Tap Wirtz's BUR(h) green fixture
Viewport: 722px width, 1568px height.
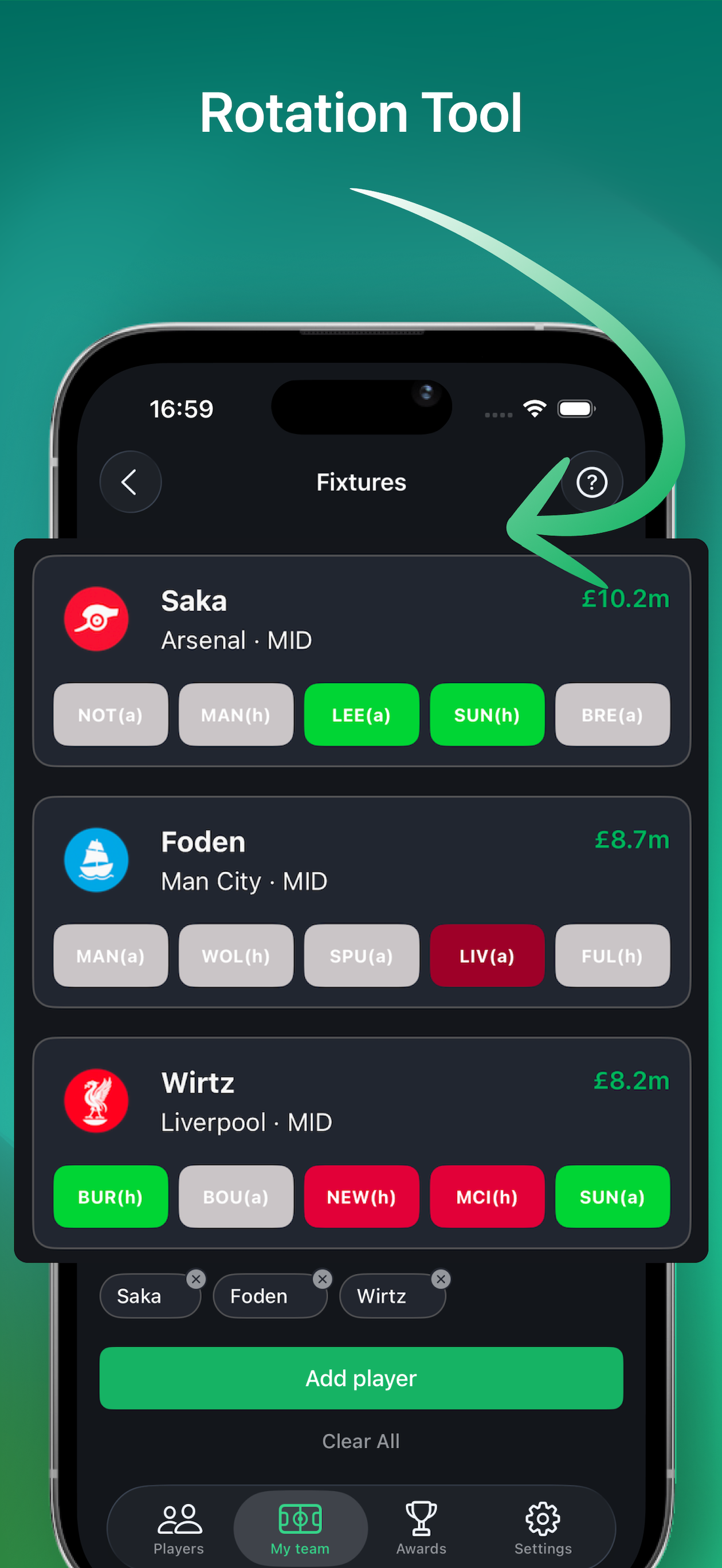tap(111, 1197)
